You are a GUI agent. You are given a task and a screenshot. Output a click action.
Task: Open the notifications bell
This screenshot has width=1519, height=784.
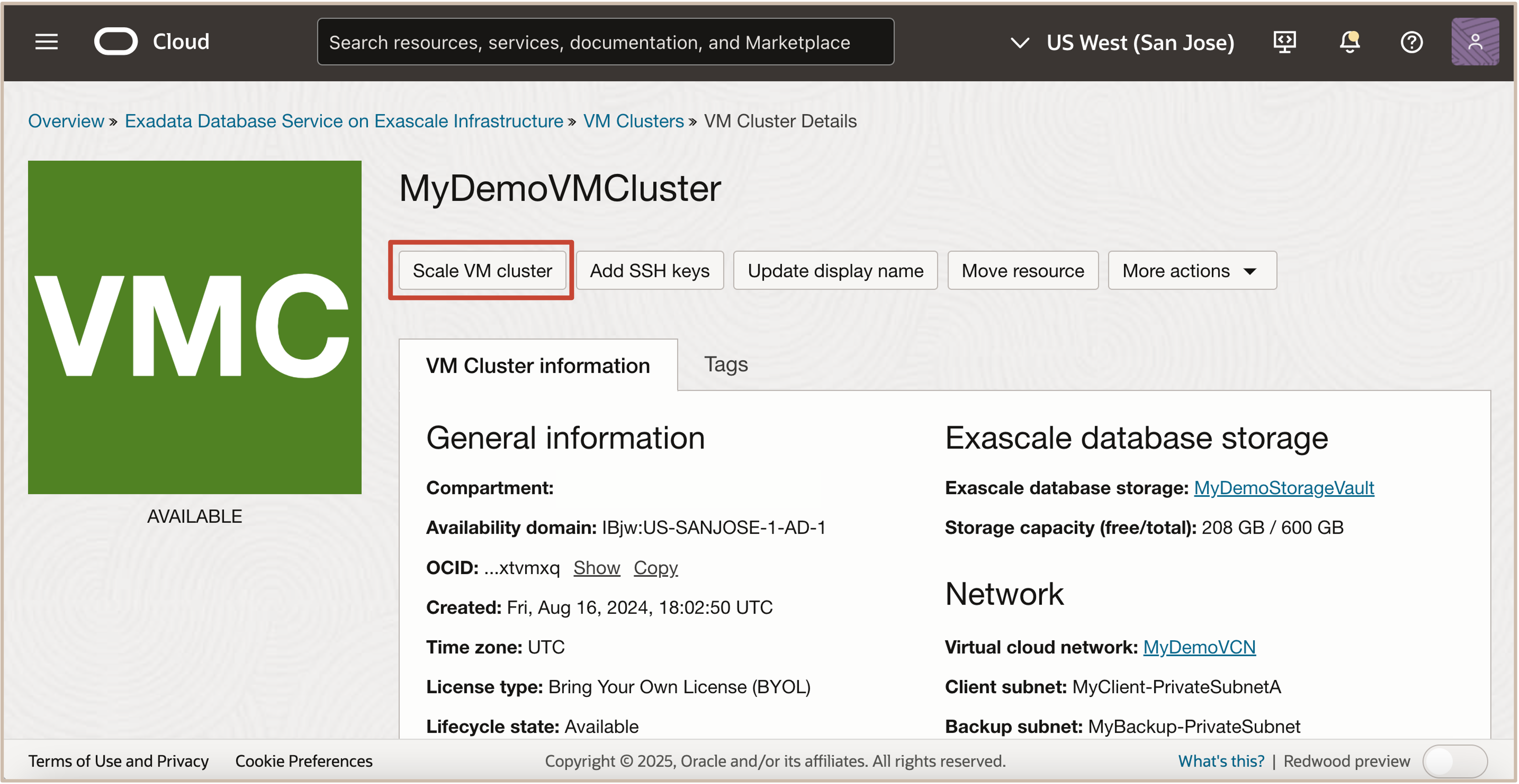tap(1349, 42)
